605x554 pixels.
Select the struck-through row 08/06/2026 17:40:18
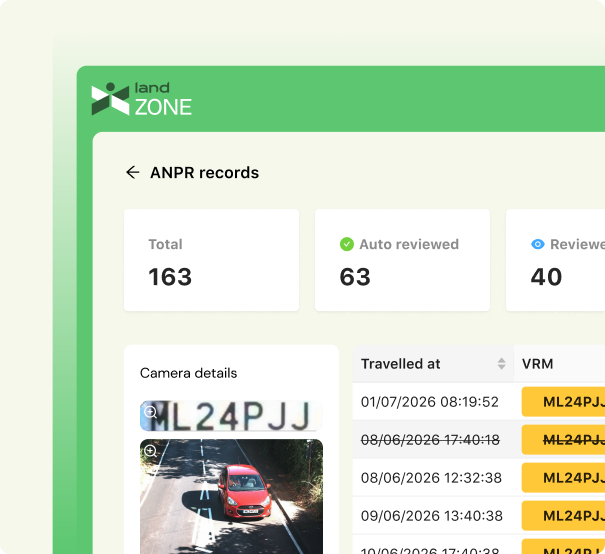(478, 439)
